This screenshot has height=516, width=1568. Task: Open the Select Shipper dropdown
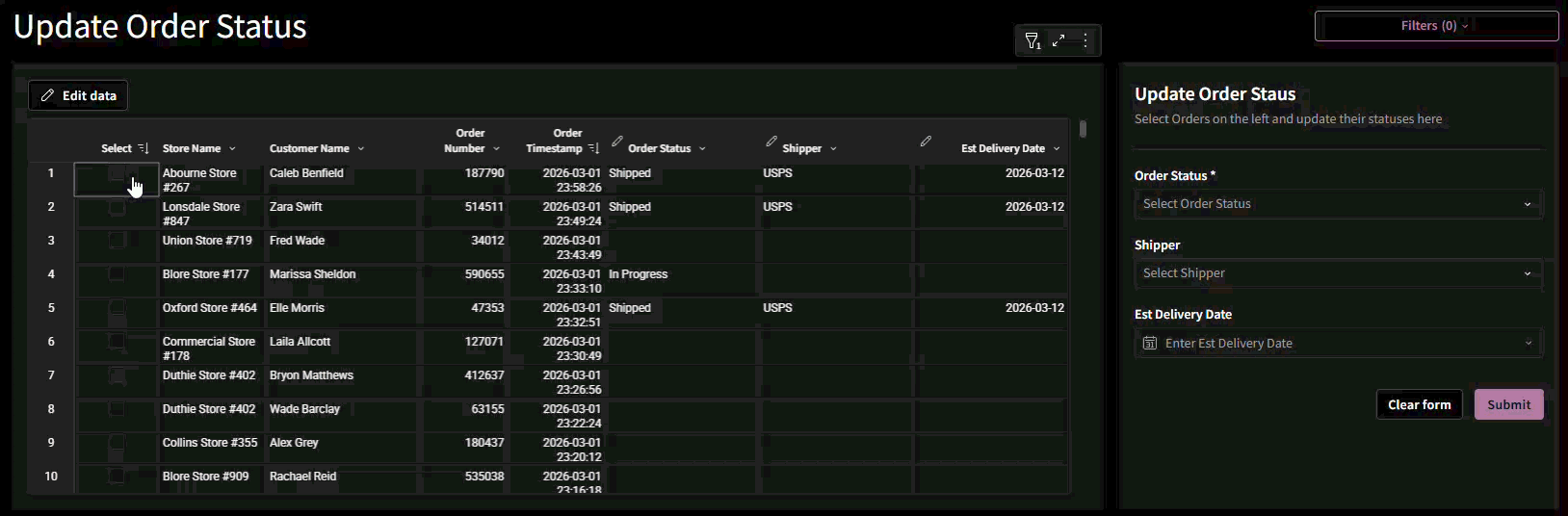pos(1337,273)
